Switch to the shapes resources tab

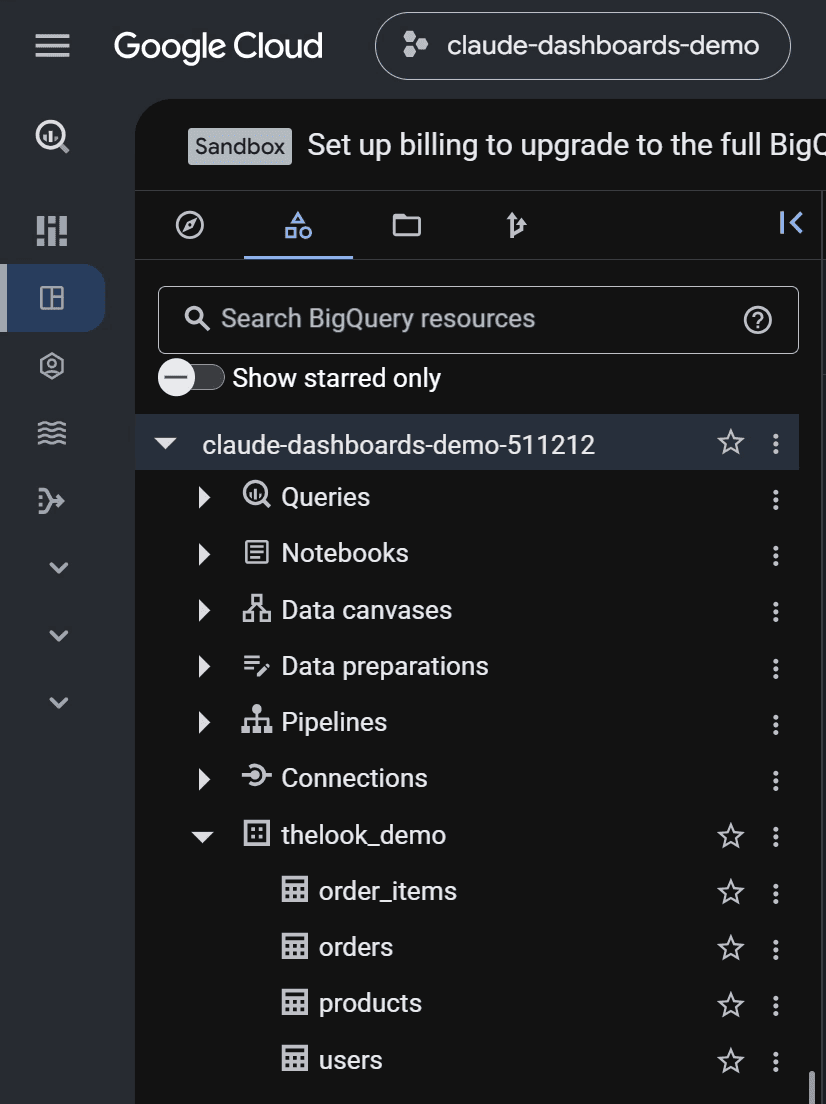pos(299,225)
